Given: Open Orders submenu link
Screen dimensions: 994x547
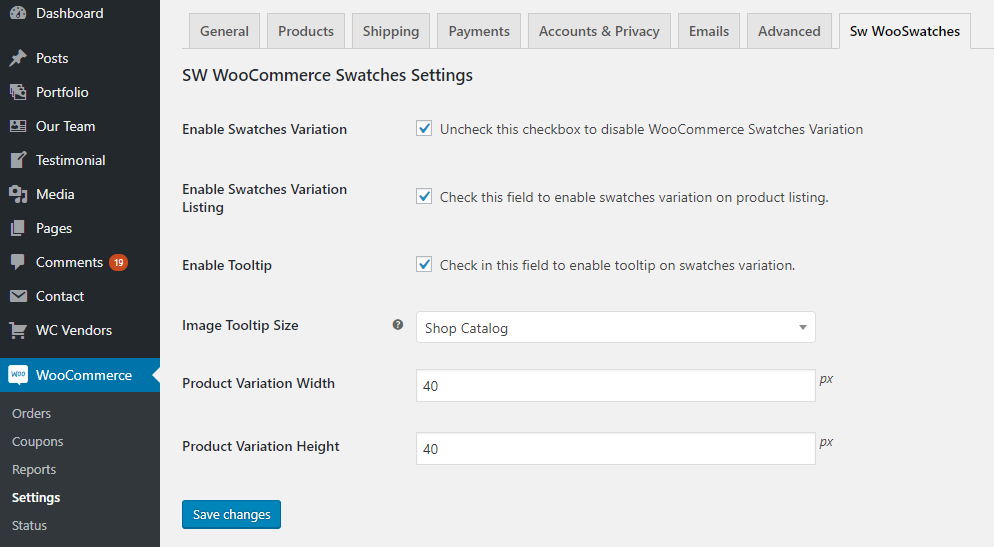Looking at the screenshot, I should coord(31,413).
